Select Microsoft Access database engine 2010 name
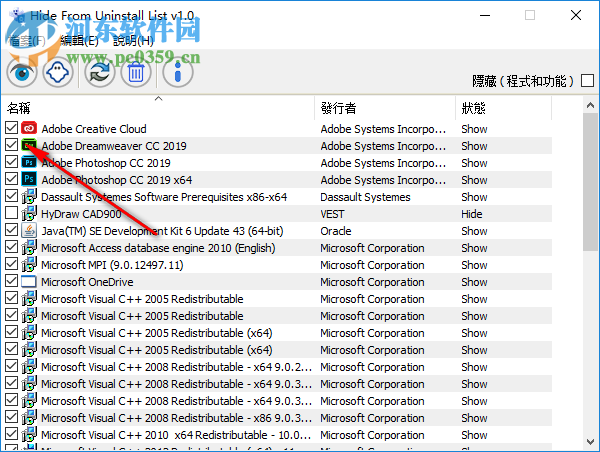This screenshot has width=600, height=452. click(158, 248)
